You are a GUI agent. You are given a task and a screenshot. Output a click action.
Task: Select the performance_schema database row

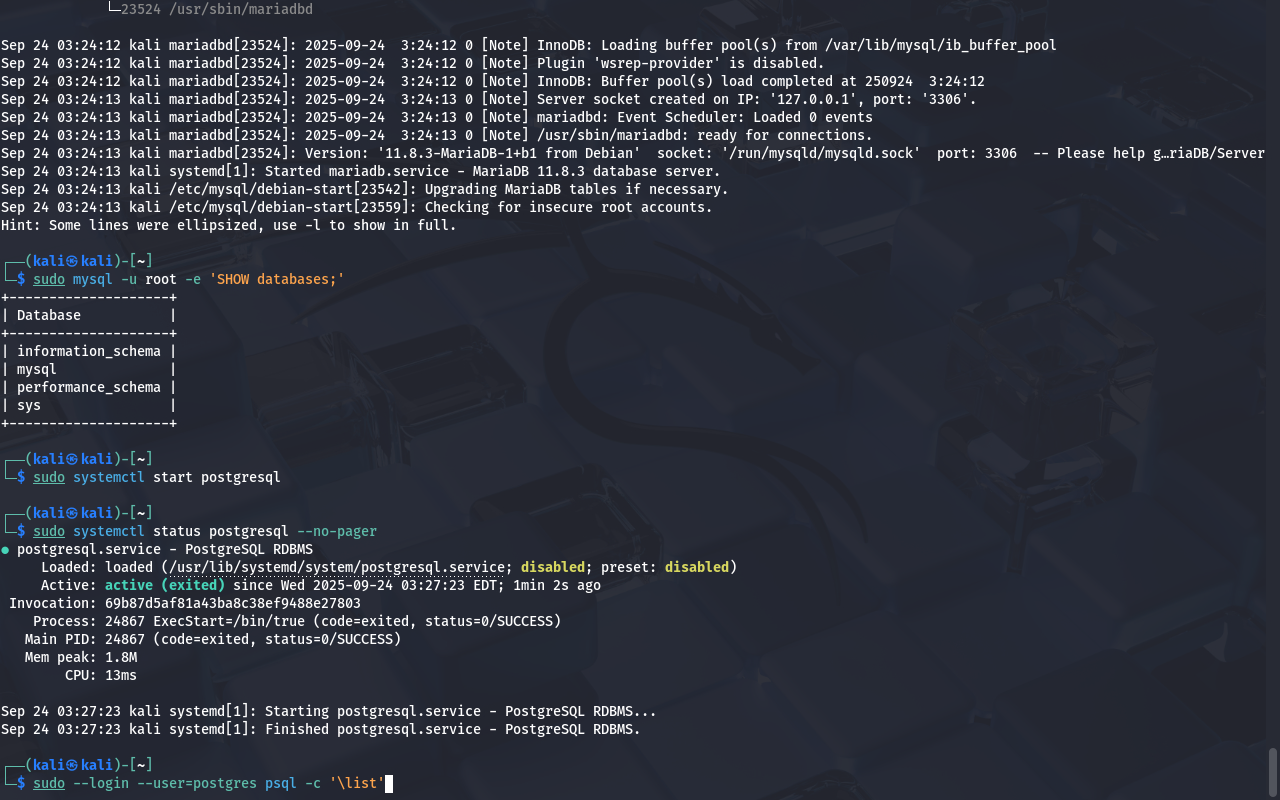[x=88, y=387]
